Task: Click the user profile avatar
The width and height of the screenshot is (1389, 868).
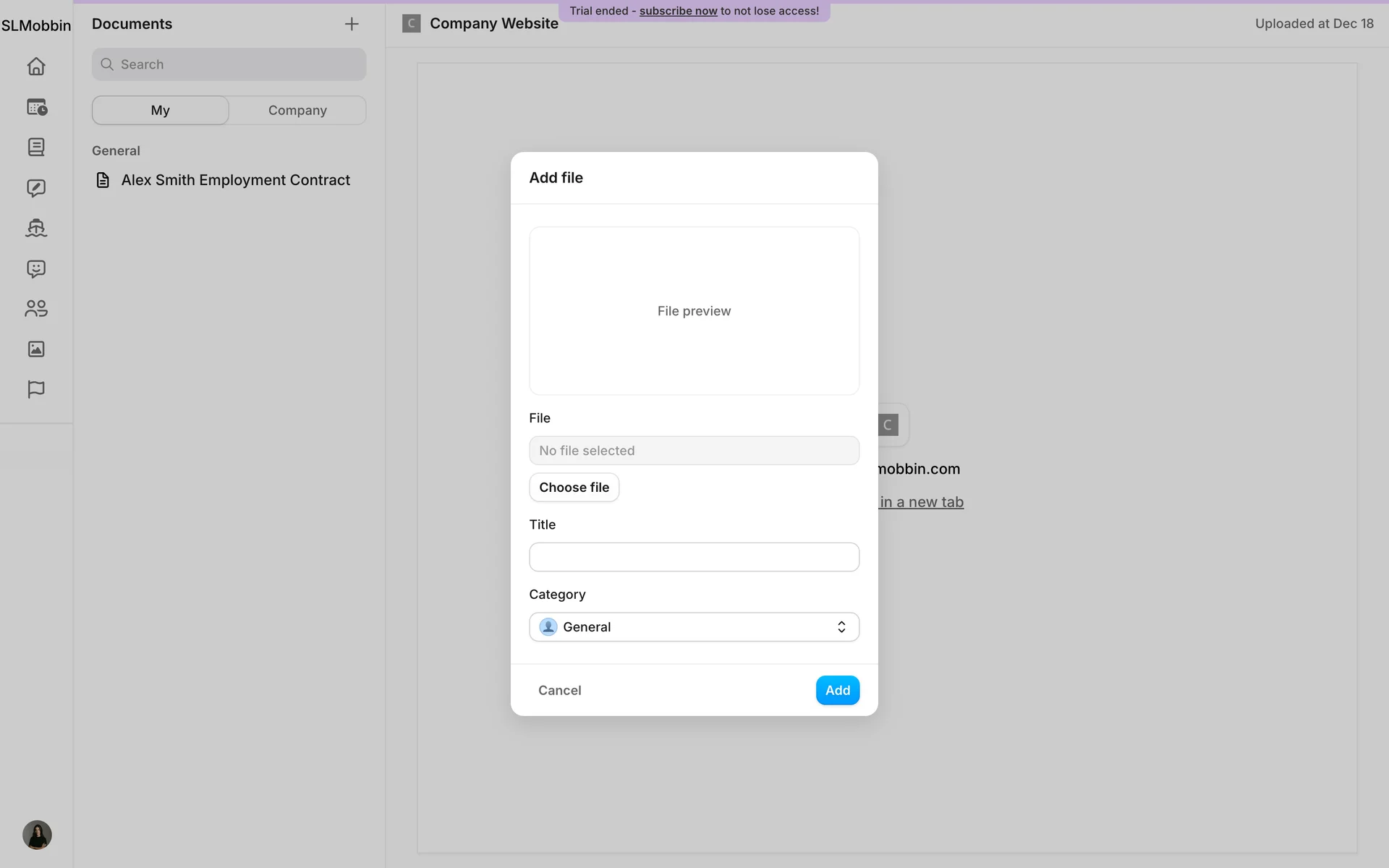Action: (37, 835)
